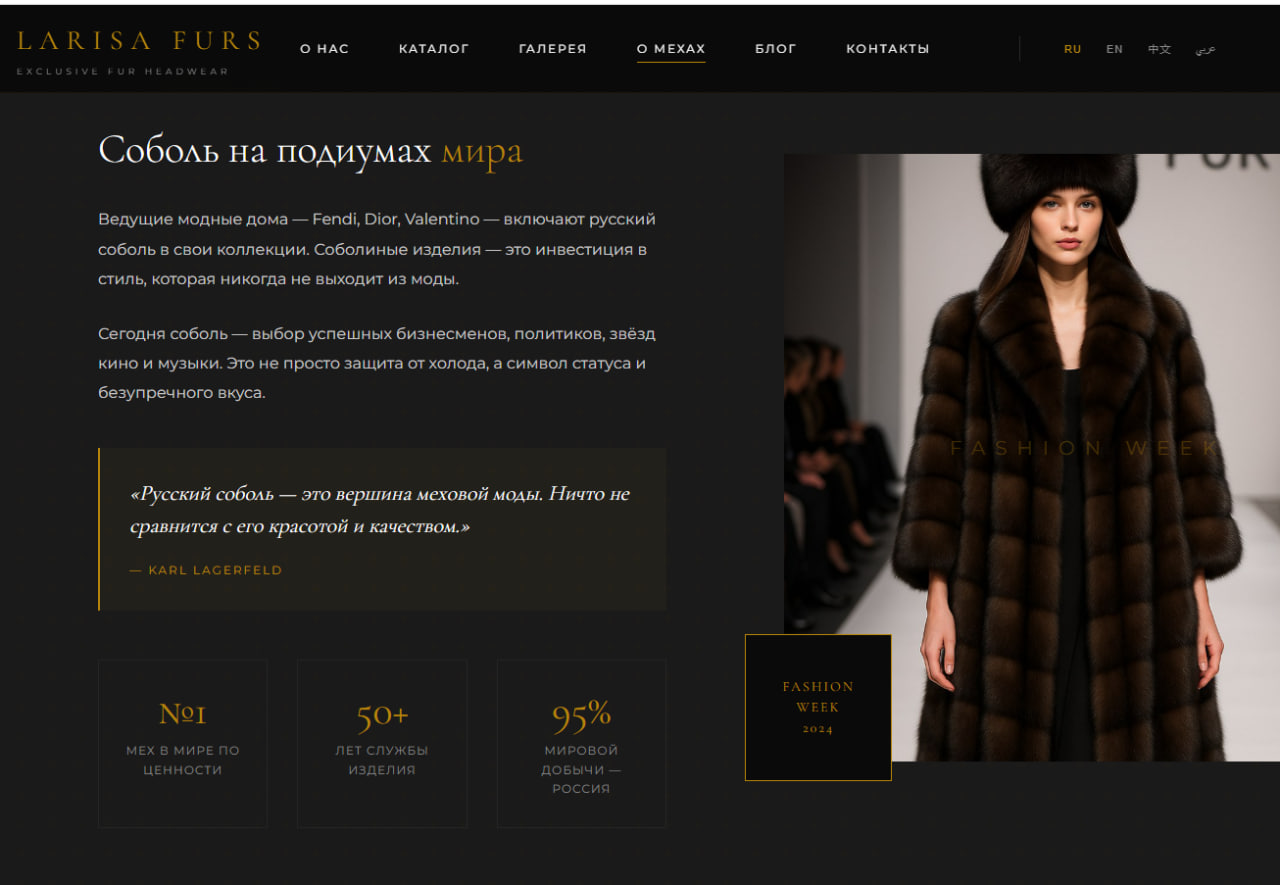1280x885 pixels.
Task: Select the Chinese language option
Action: point(1158,49)
